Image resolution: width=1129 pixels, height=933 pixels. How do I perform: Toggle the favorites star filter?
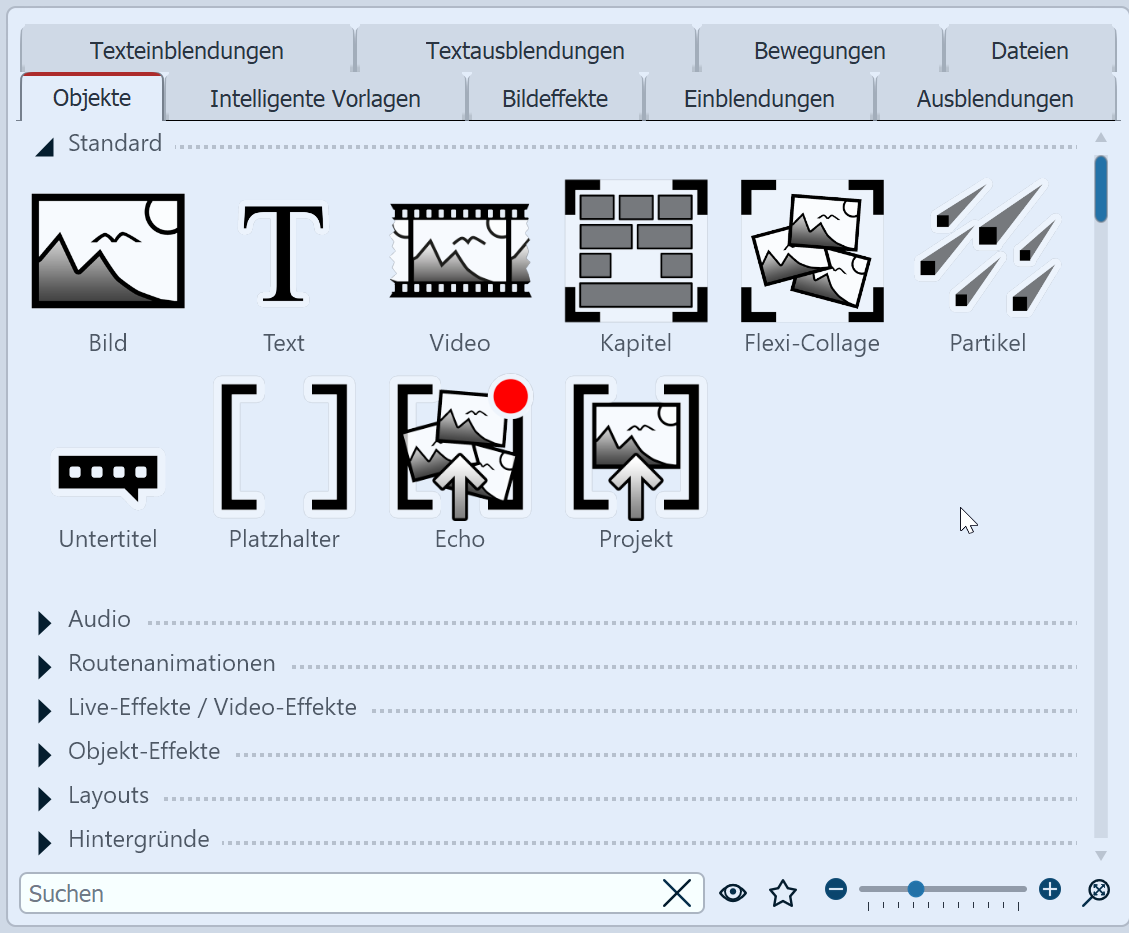click(783, 892)
